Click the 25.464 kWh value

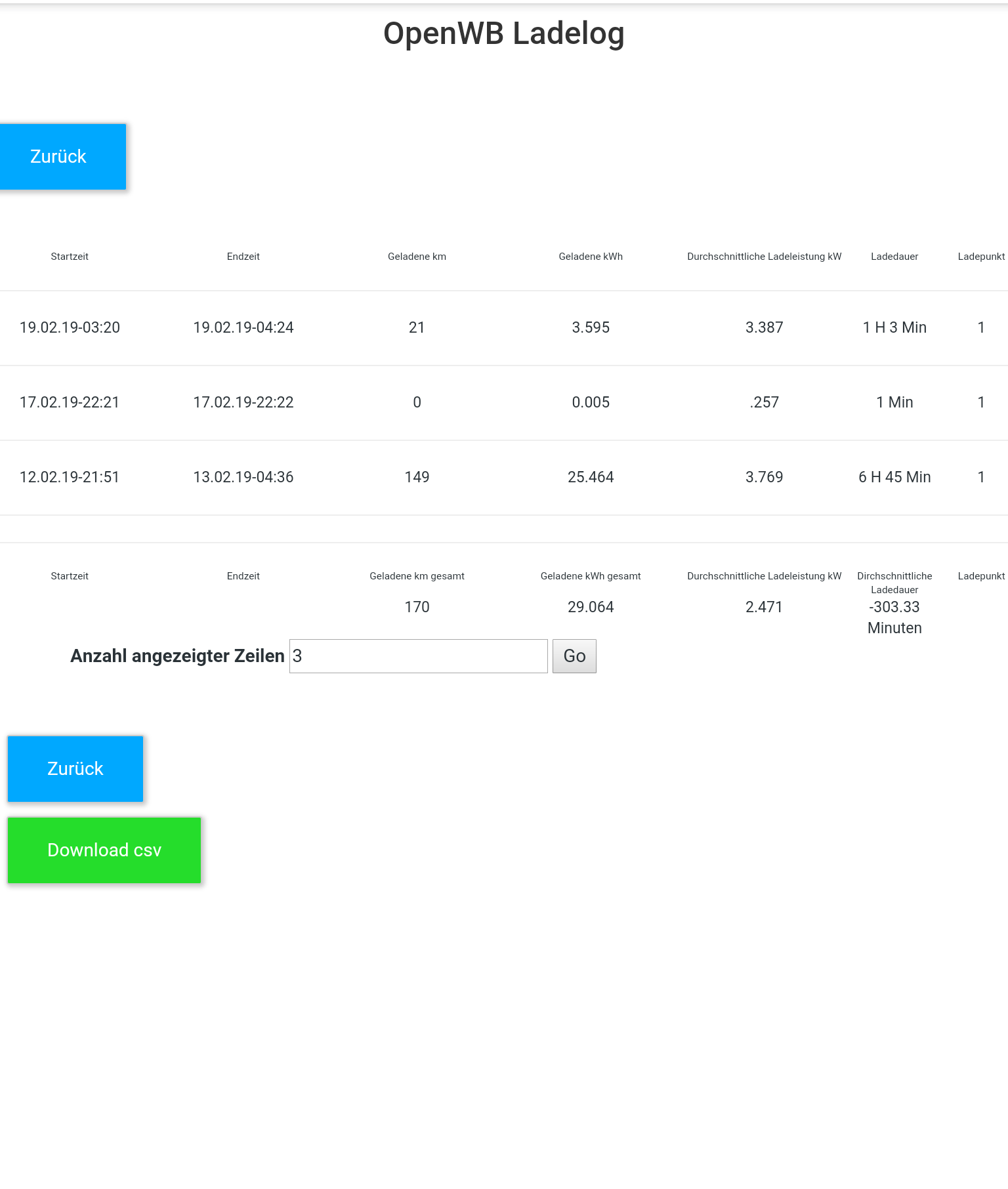[x=591, y=477]
